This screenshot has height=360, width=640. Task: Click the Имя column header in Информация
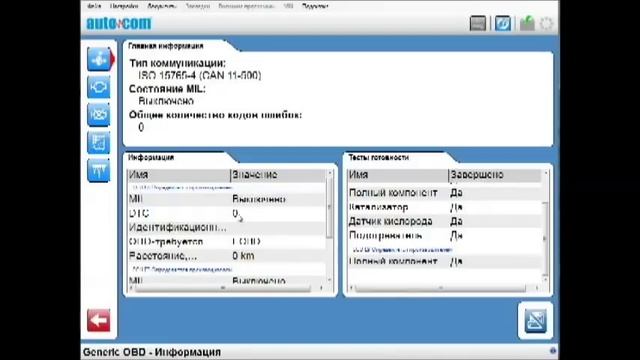(178, 175)
